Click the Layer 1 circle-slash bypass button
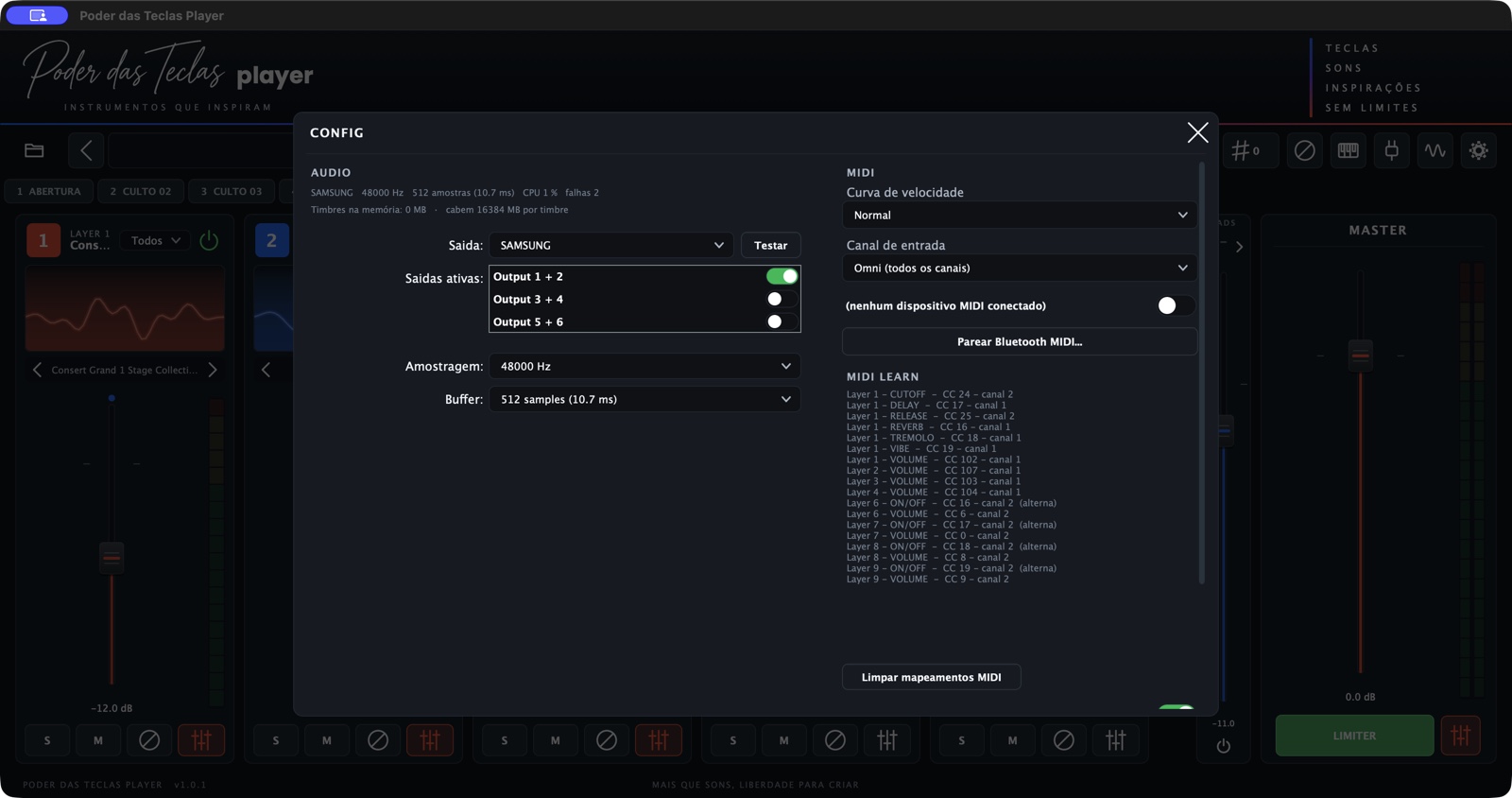 coord(149,740)
